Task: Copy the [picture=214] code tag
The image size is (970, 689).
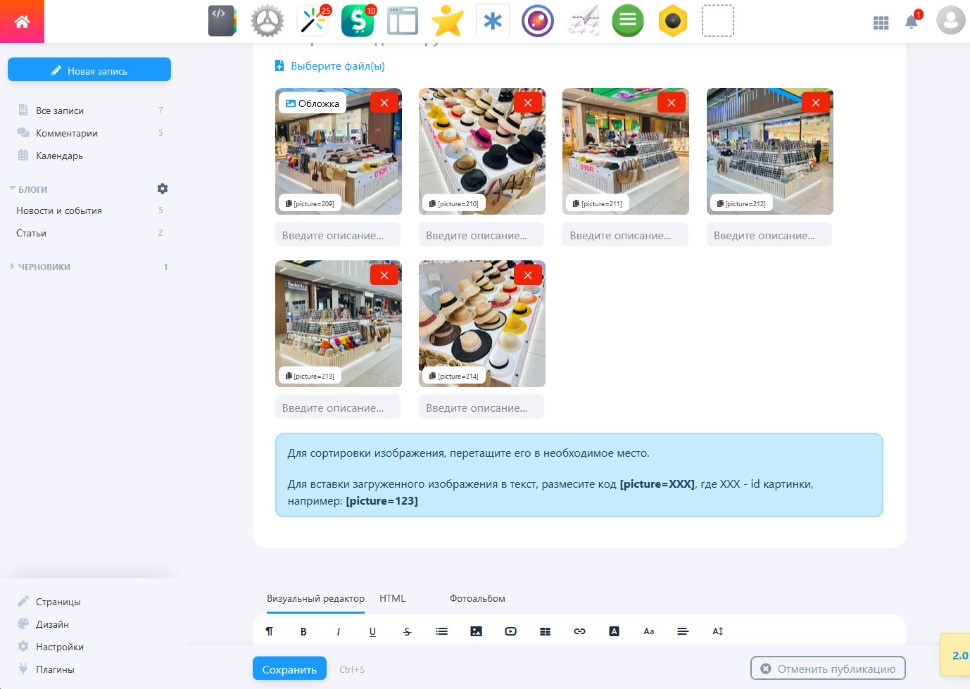Action: (x=453, y=376)
